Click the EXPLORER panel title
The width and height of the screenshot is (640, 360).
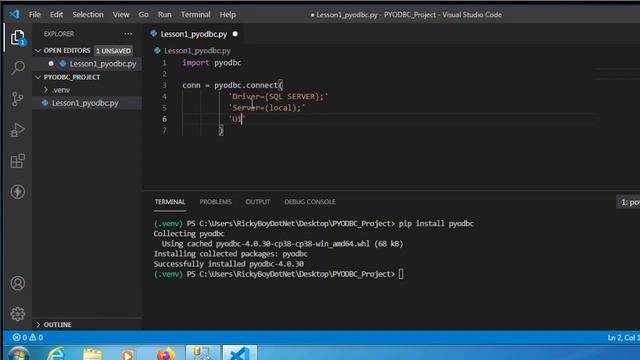point(59,34)
